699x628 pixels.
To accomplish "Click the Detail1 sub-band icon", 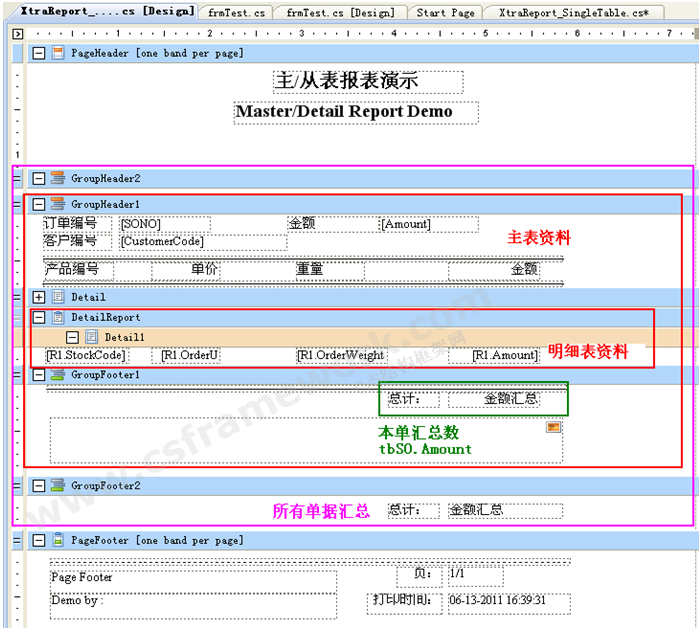I will pos(91,337).
